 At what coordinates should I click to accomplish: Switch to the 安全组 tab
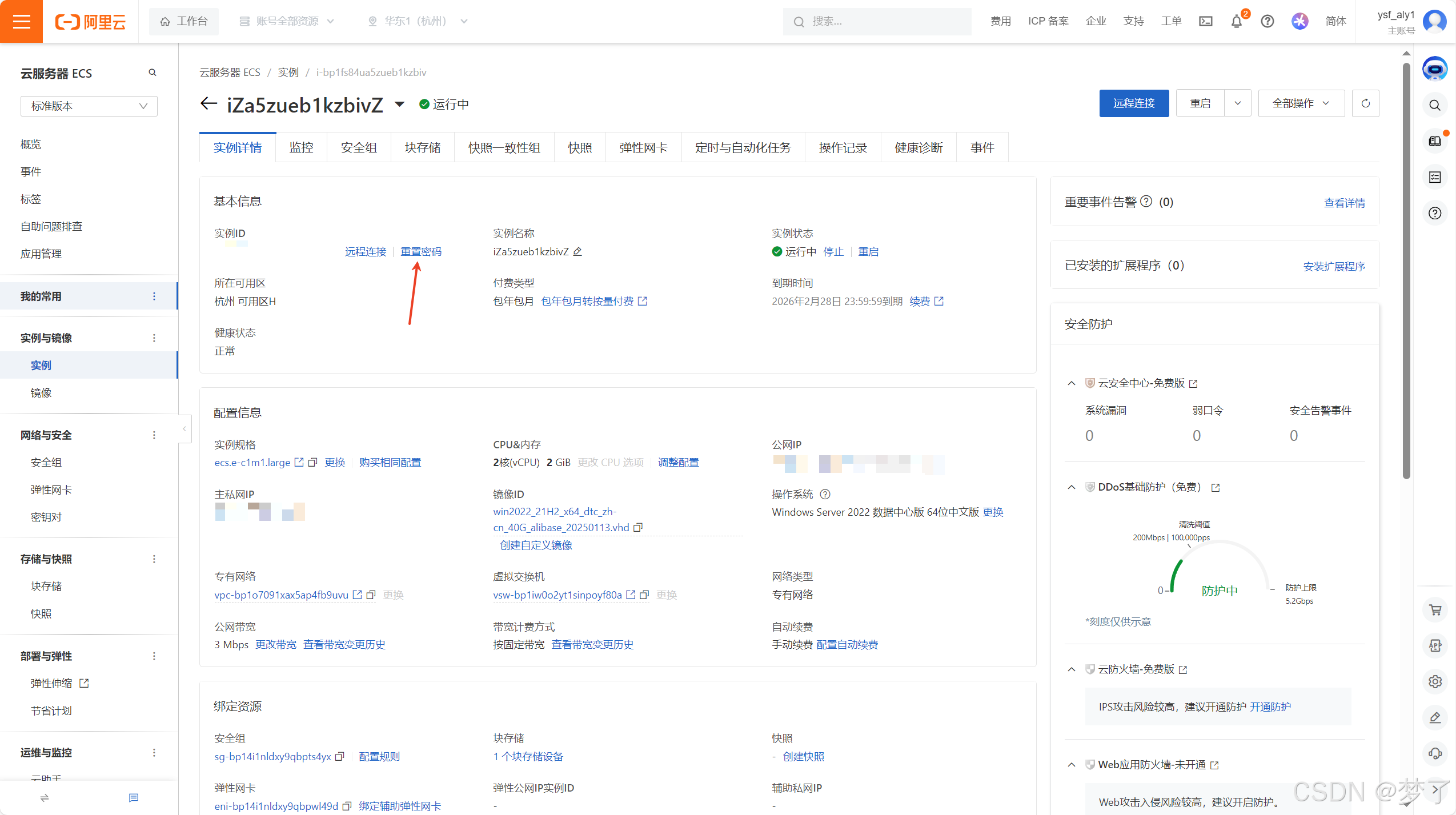point(359,148)
